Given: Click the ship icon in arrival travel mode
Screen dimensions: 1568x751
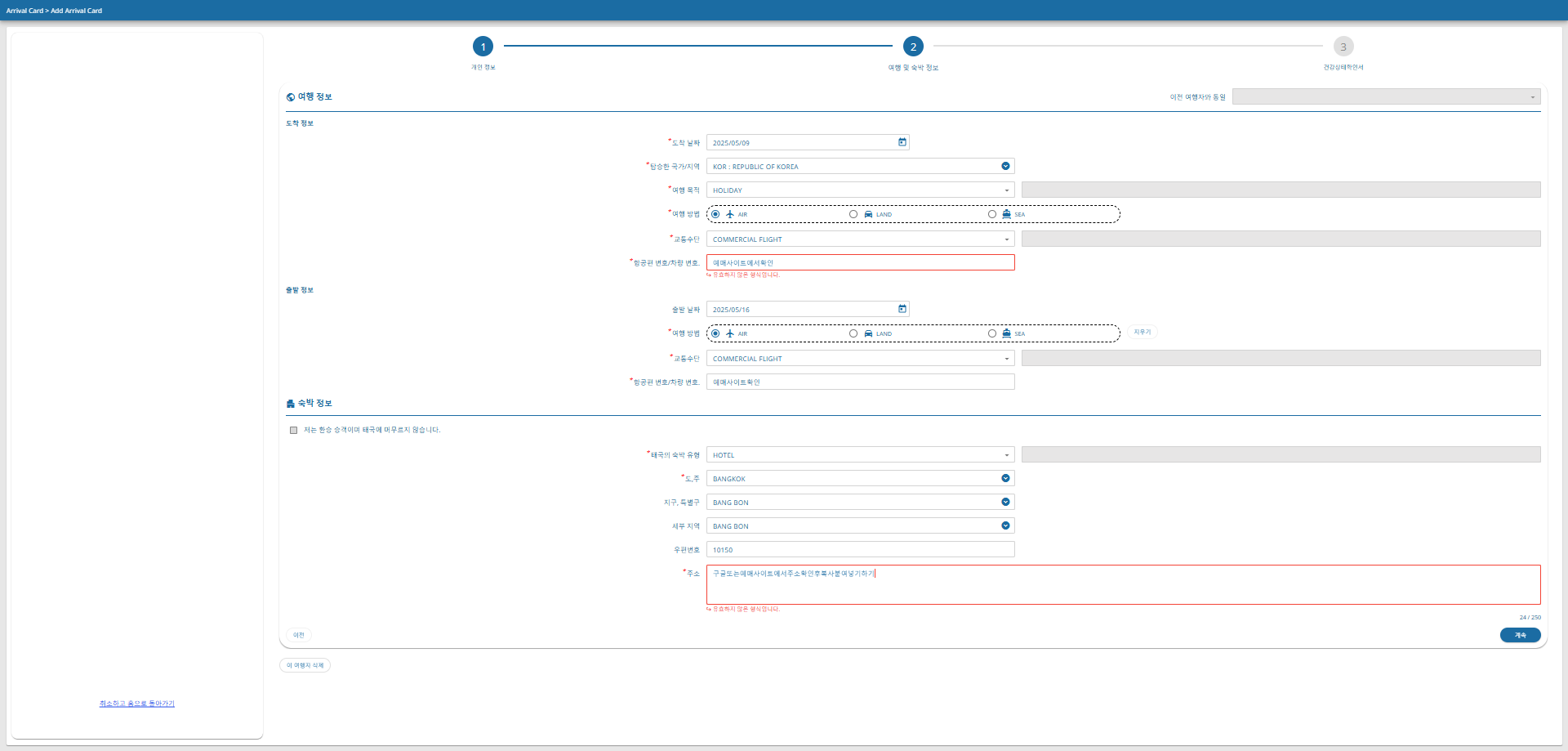Looking at the screenshot, I should [x=1007, y=214].
